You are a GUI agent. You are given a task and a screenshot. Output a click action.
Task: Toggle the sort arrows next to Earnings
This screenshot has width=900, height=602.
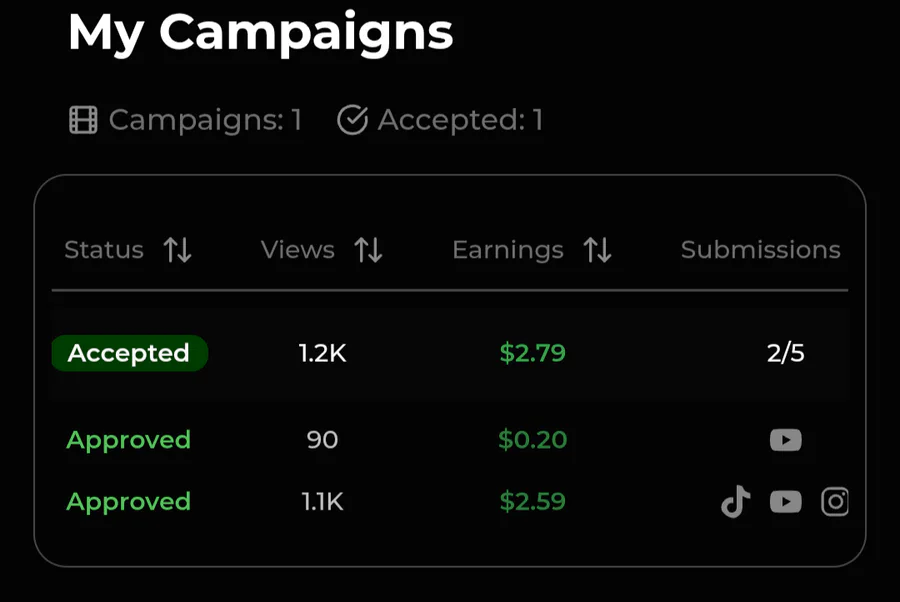pyautogui.click(x=598, y=250)
